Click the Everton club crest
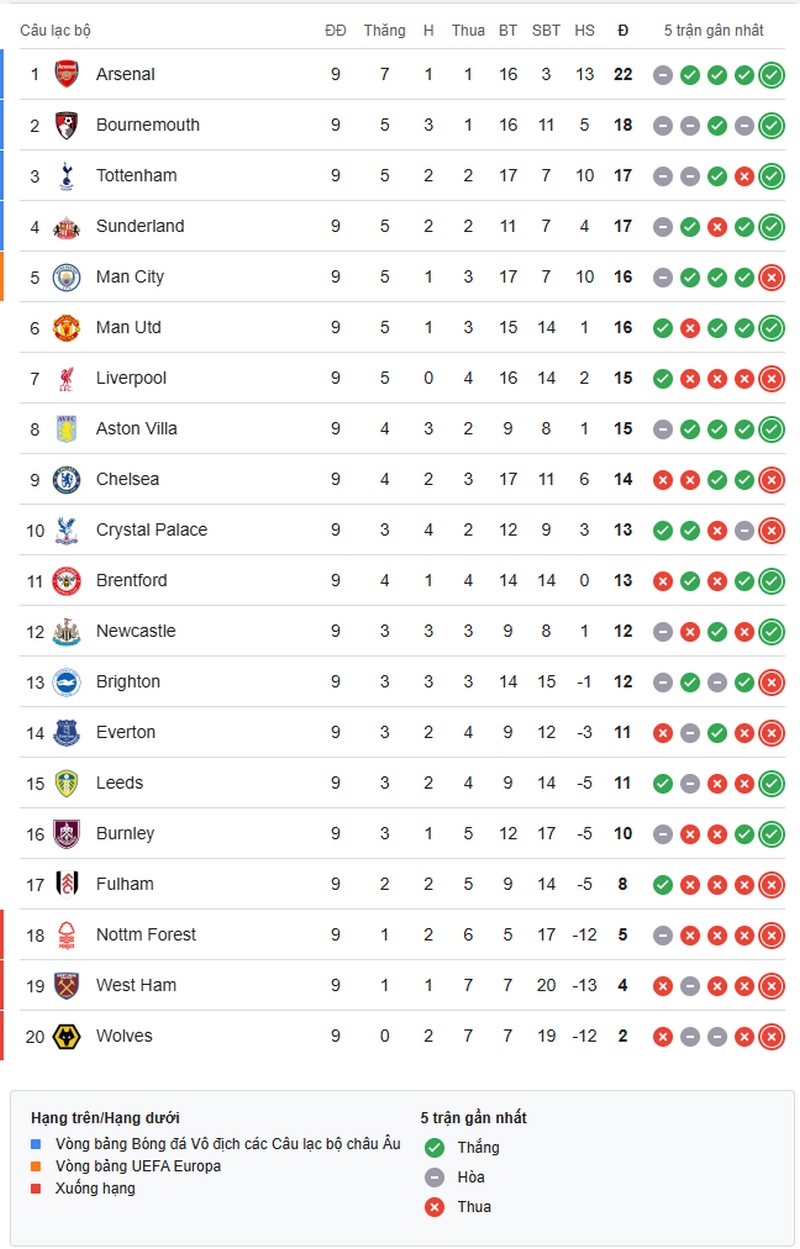 (x=67, y=732)
